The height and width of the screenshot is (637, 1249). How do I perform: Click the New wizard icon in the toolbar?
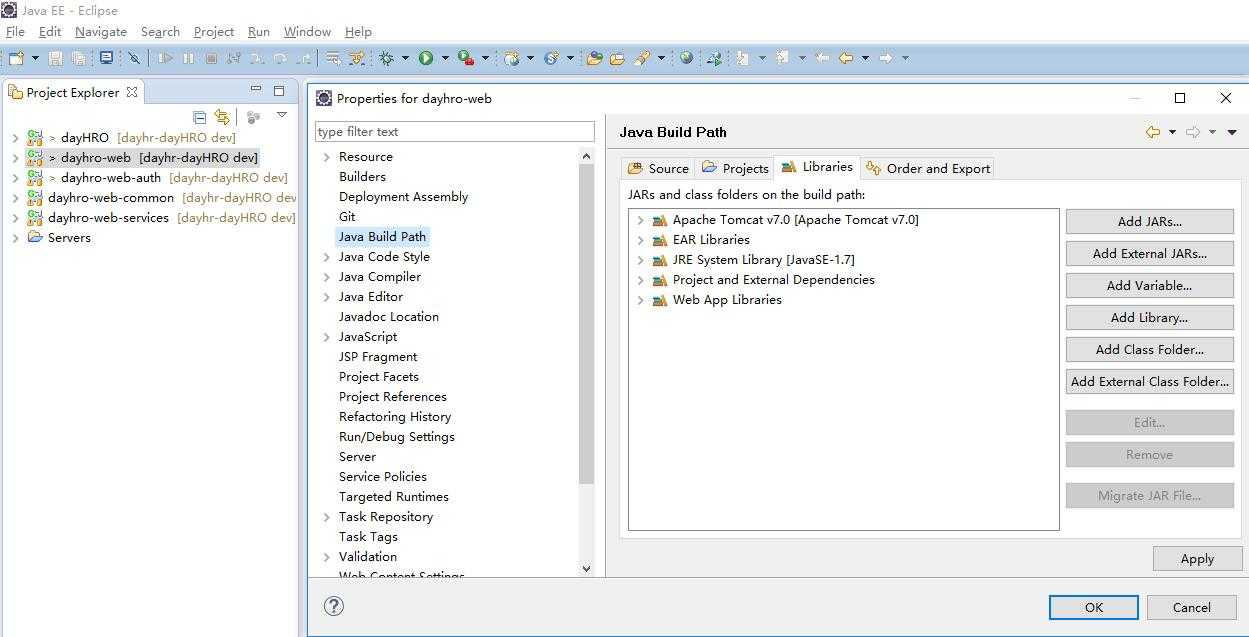pyautogui.click(x=17, y=59)
